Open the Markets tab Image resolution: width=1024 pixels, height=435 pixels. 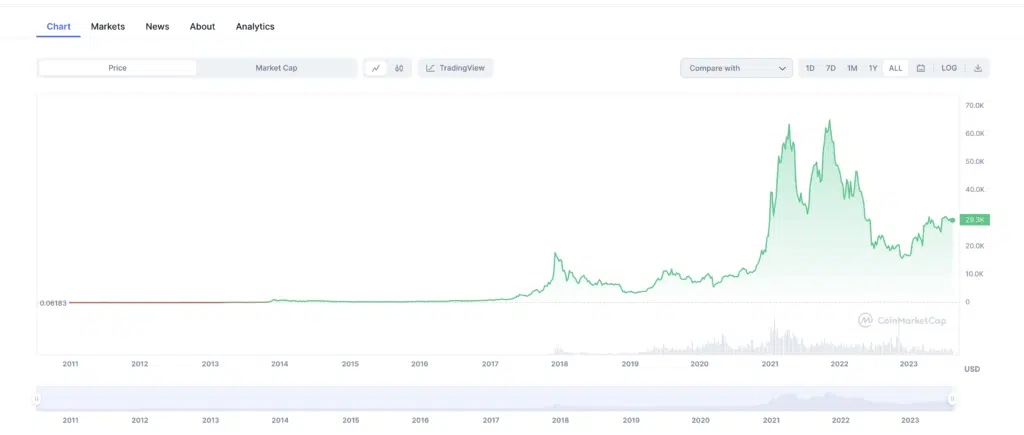[108, 26]
